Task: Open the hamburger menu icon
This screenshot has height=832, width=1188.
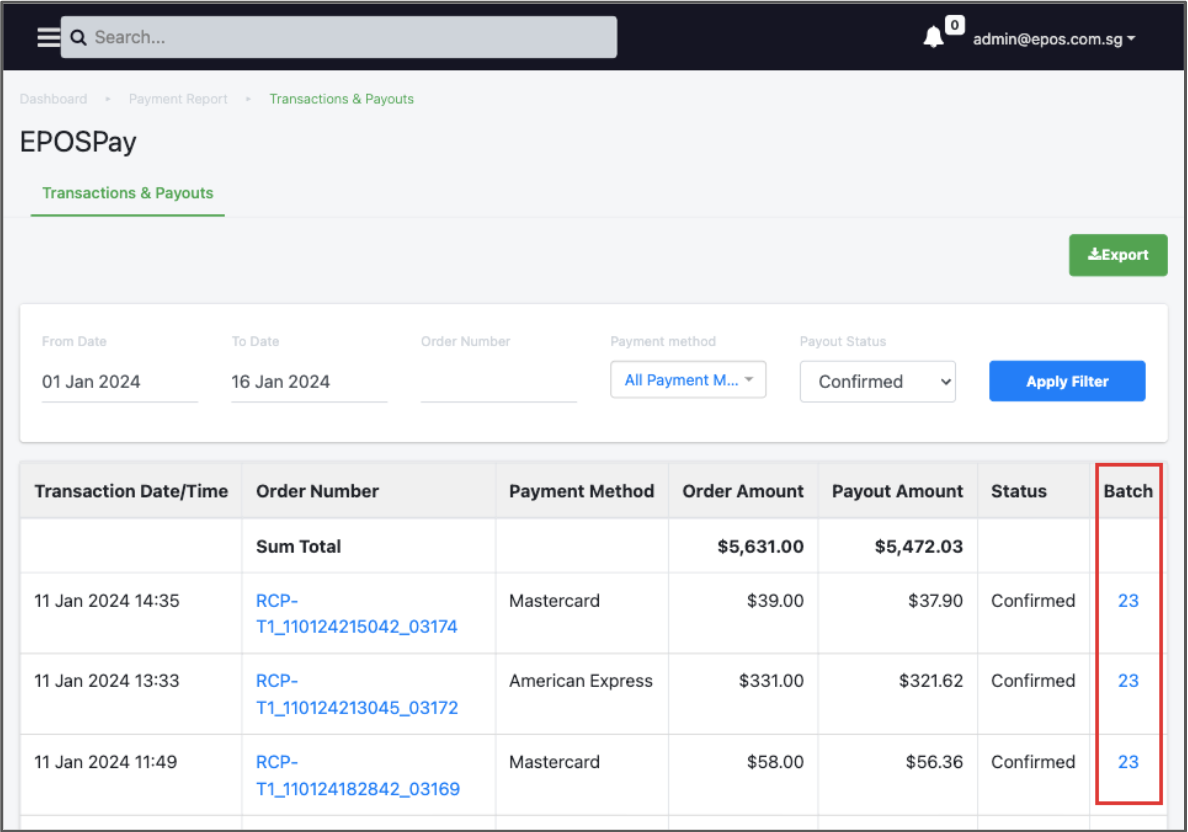Action: coord(48,37)
